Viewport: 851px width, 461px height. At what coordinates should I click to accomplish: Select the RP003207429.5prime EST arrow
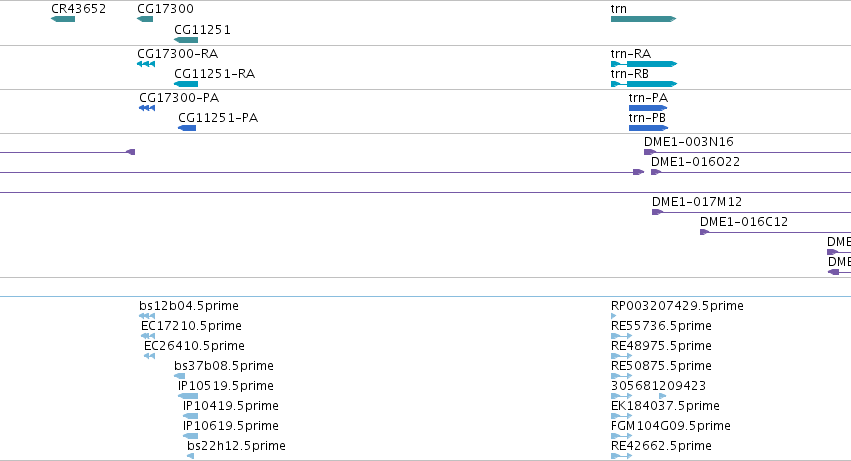tap(613, 316)
